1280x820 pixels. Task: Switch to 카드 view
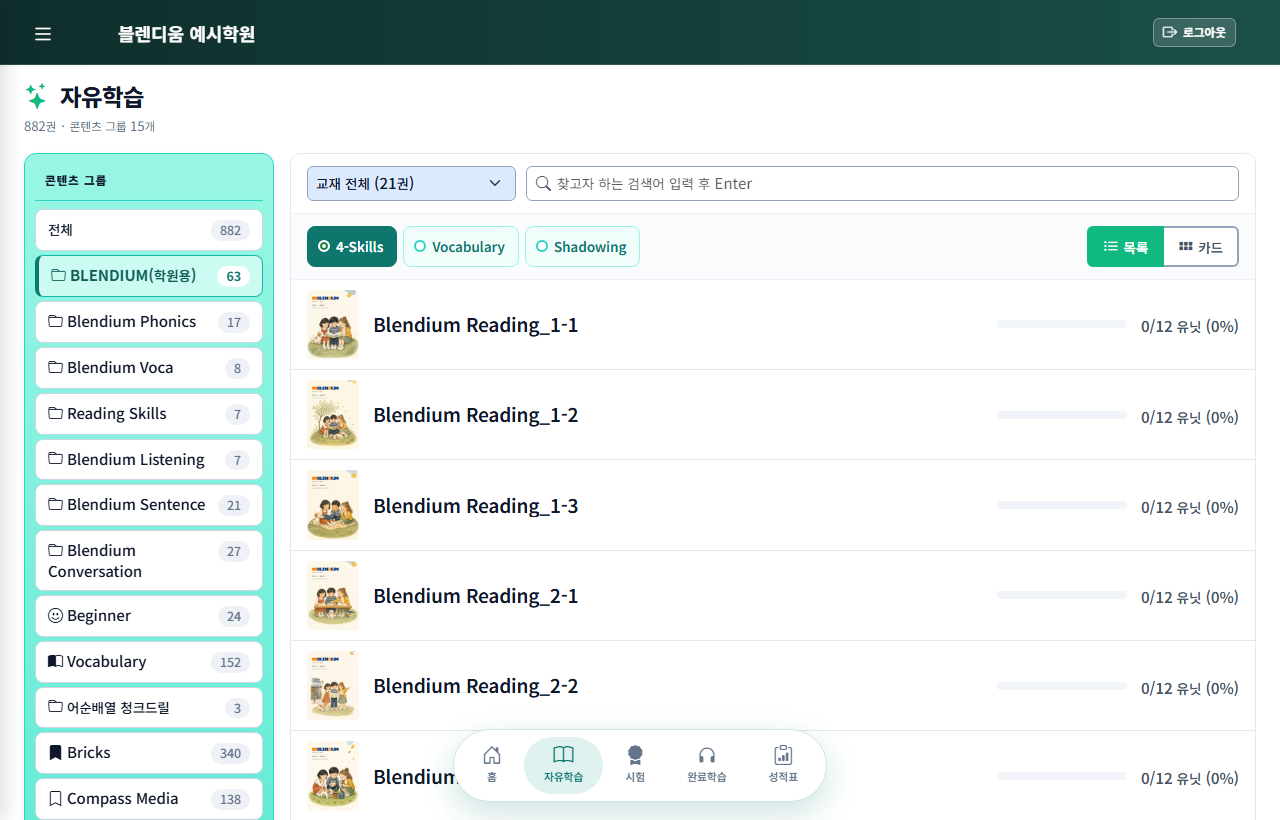point(1201,247)
